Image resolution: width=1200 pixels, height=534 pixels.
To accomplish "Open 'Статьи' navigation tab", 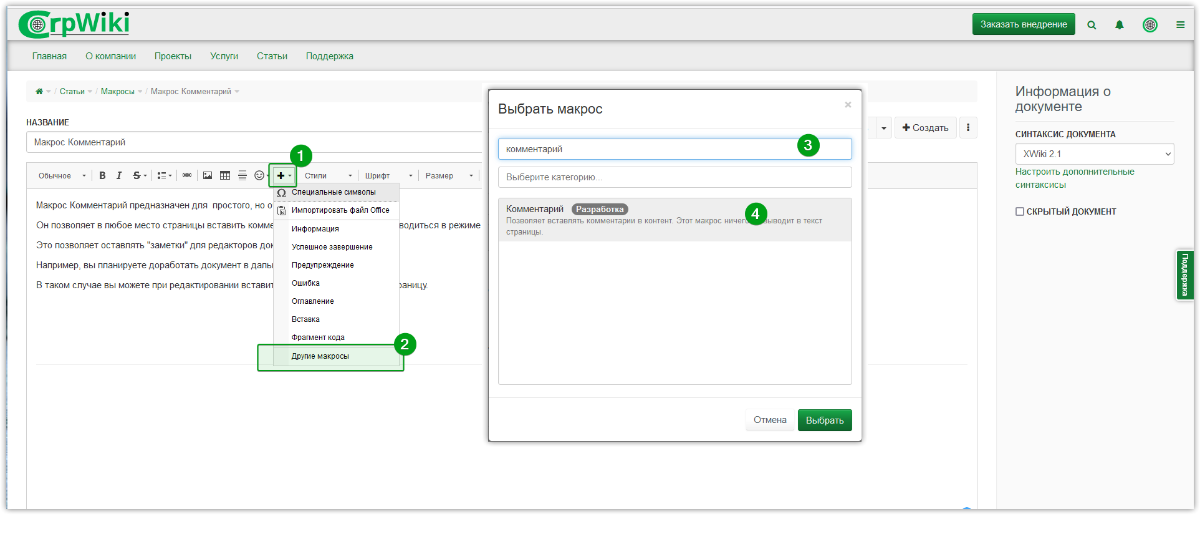I will pos(272,56).
